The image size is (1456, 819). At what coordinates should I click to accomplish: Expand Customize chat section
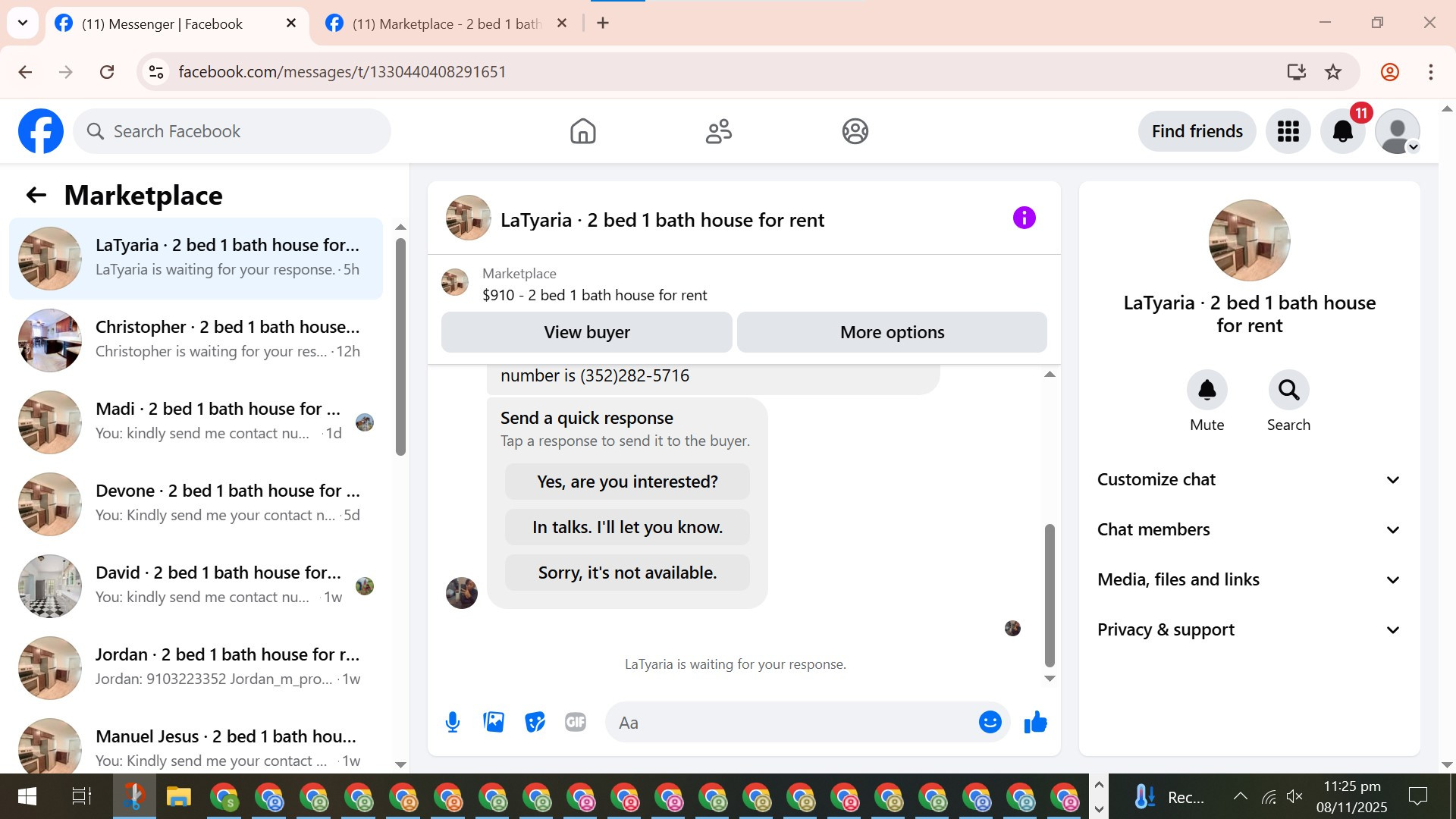pos(1249,479)
